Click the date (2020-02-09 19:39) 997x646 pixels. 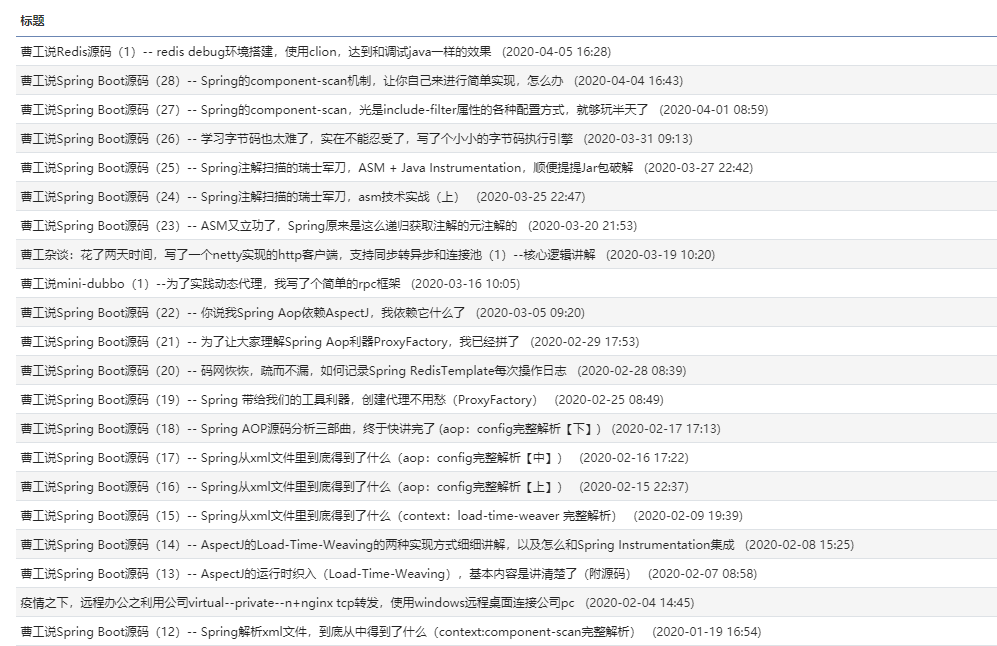pyautogui.click(x=688, y=516)
